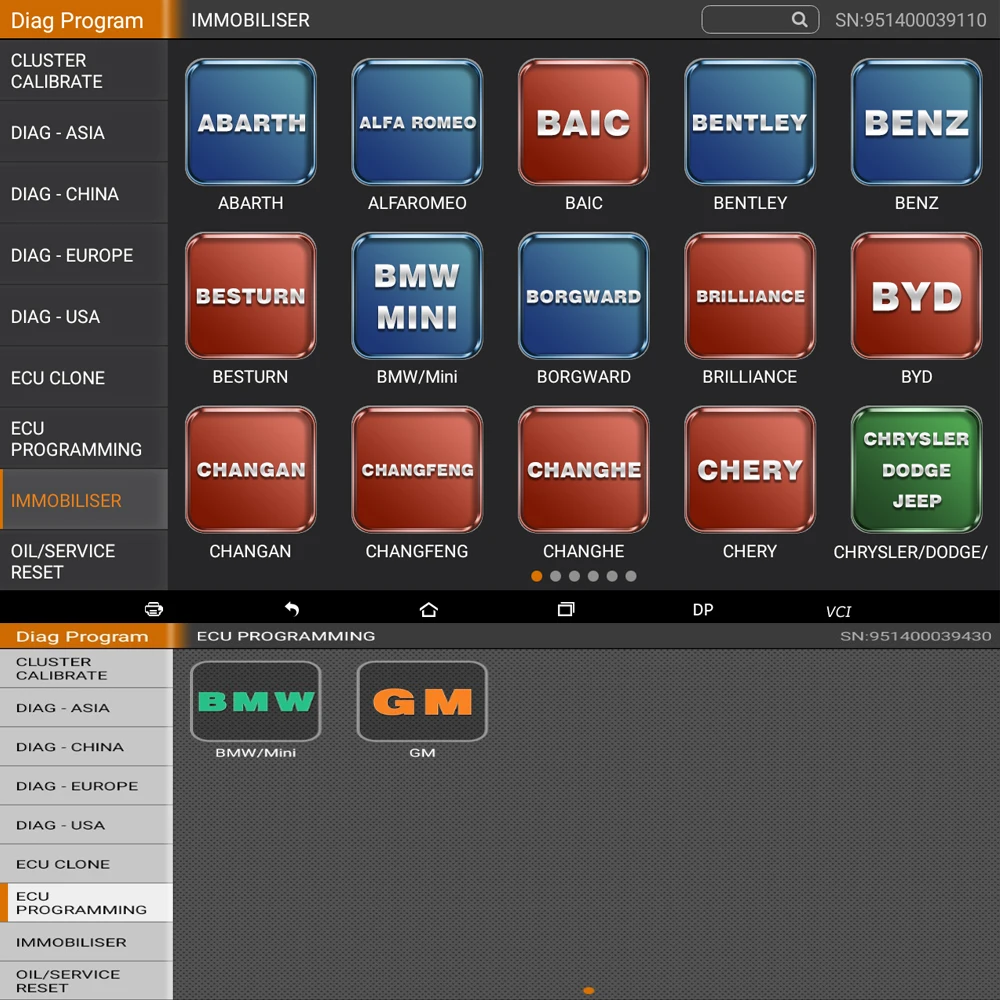Select DIAG - USA in lower gray sidebar

(86, 825)
